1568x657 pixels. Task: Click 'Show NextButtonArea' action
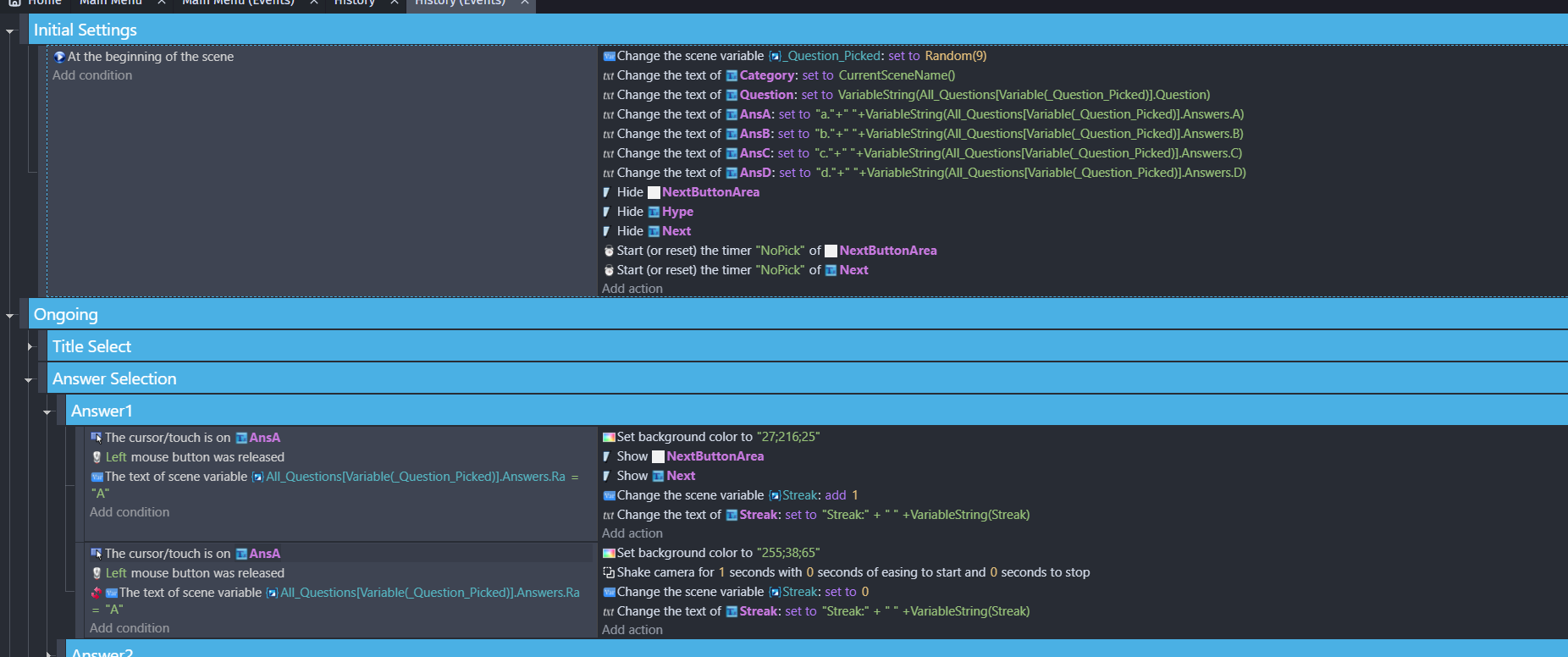(683, 456)
